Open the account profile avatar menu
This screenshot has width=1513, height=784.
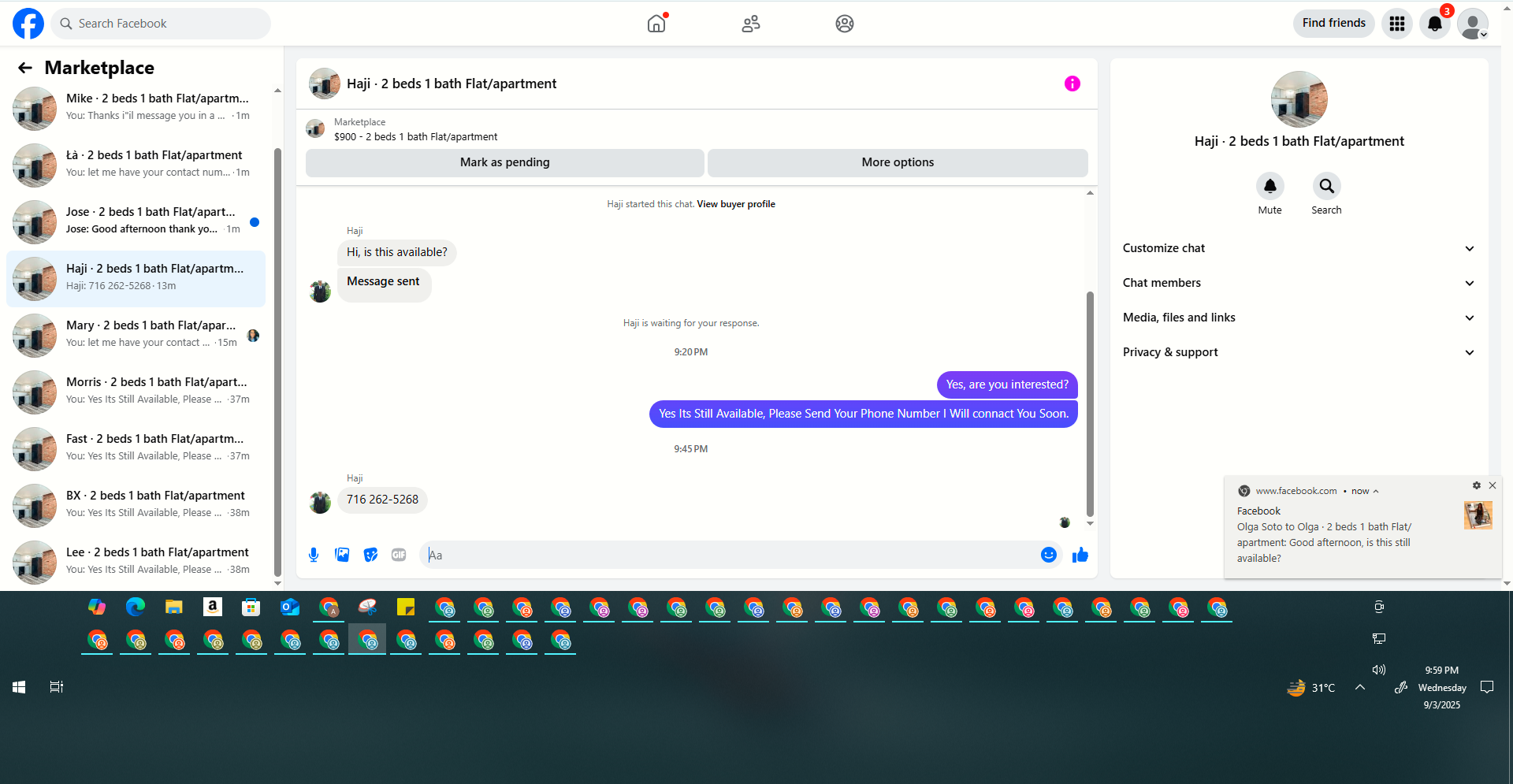click(x=1473, y=24)
